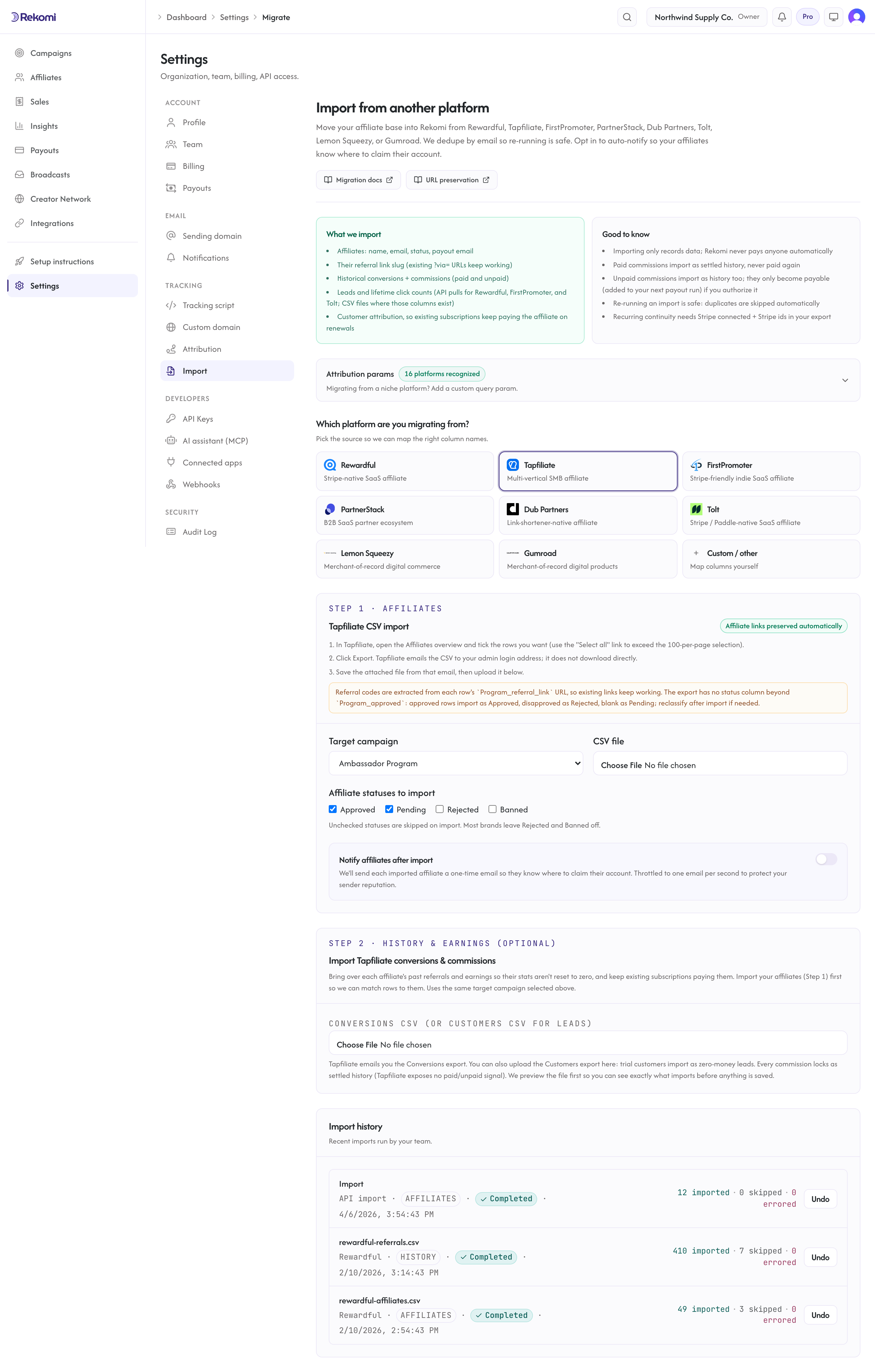Click the Pro plan badge

point(807,17)
